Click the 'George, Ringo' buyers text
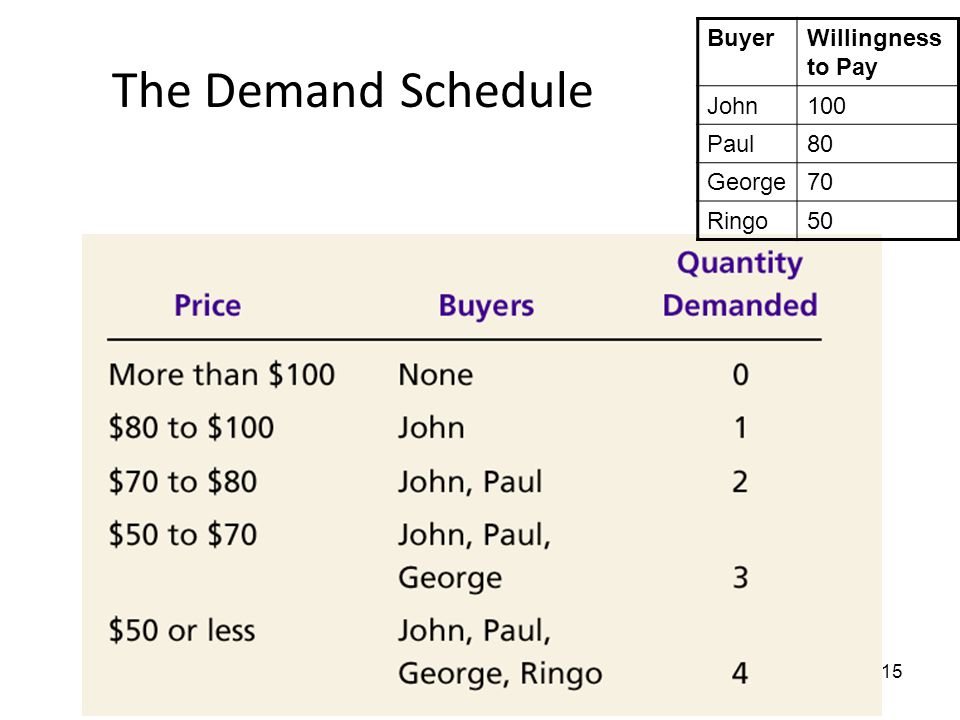The width and height of the screenshot is (960, 720). 500,674
